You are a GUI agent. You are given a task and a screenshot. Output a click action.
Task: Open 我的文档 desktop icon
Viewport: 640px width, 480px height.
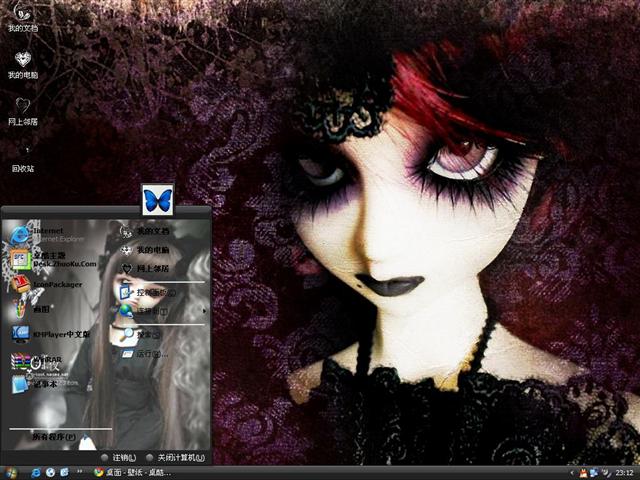pyautogui.click(x=23, y=17)
